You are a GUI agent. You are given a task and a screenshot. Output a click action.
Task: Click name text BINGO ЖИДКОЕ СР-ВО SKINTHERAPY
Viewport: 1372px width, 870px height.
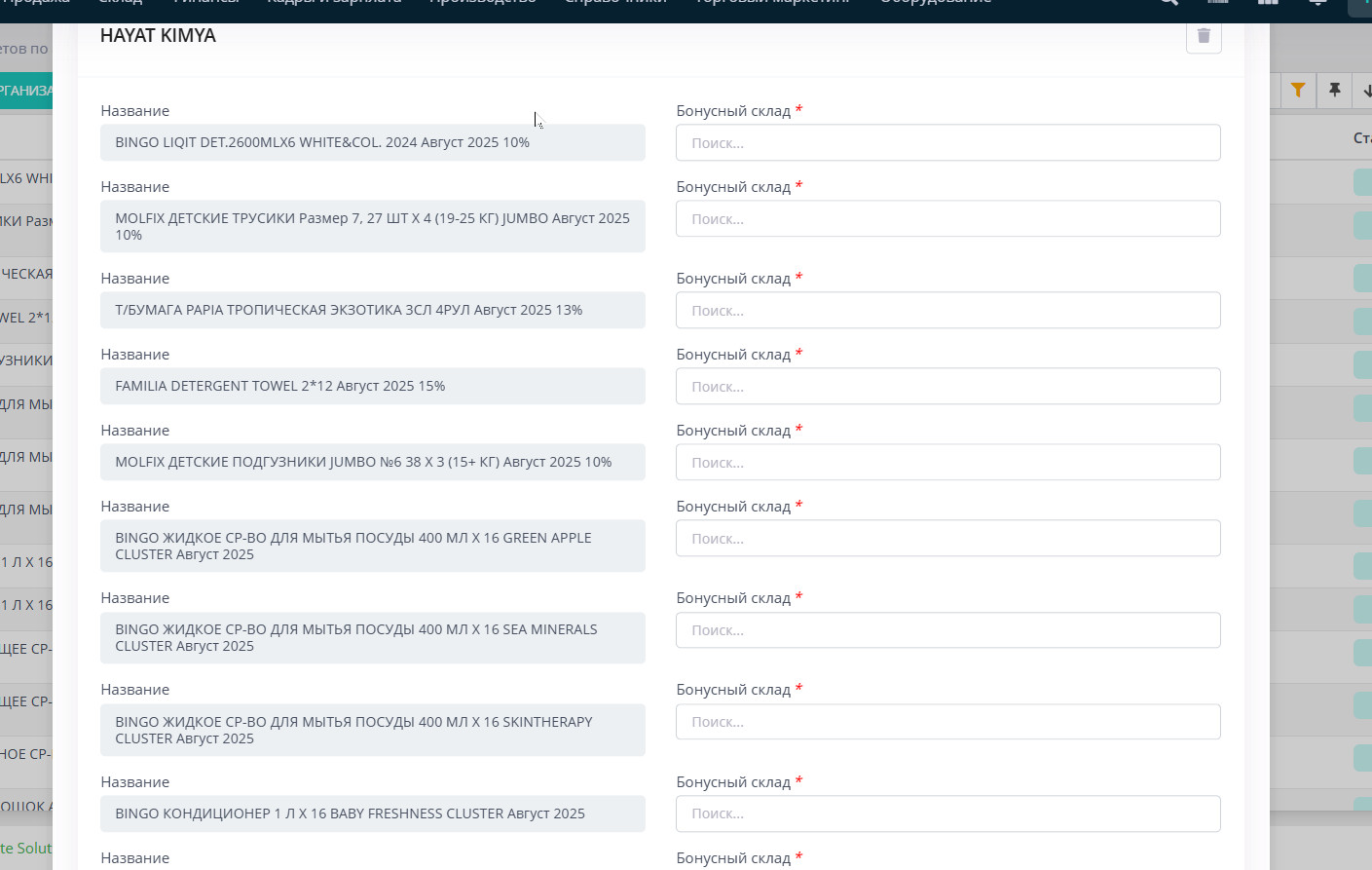pyautogui.click(x=353, y=730)
